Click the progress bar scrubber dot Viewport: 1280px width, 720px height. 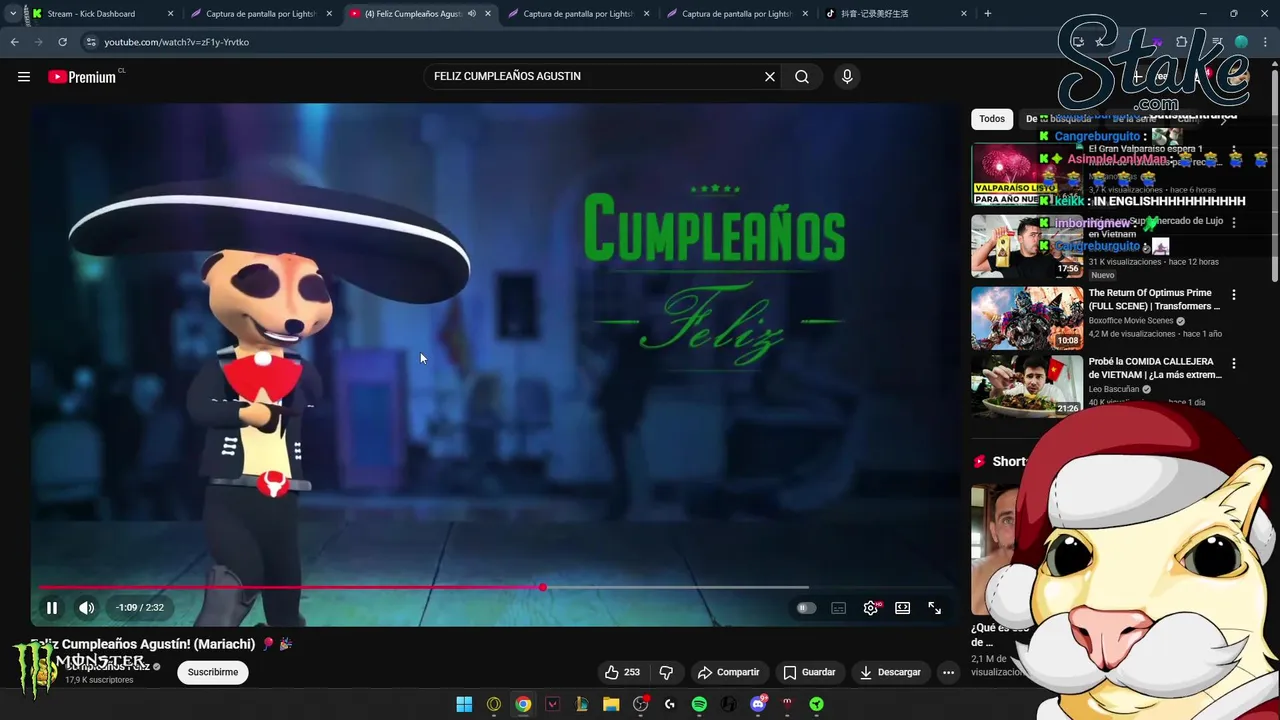[x=542, y=587]
